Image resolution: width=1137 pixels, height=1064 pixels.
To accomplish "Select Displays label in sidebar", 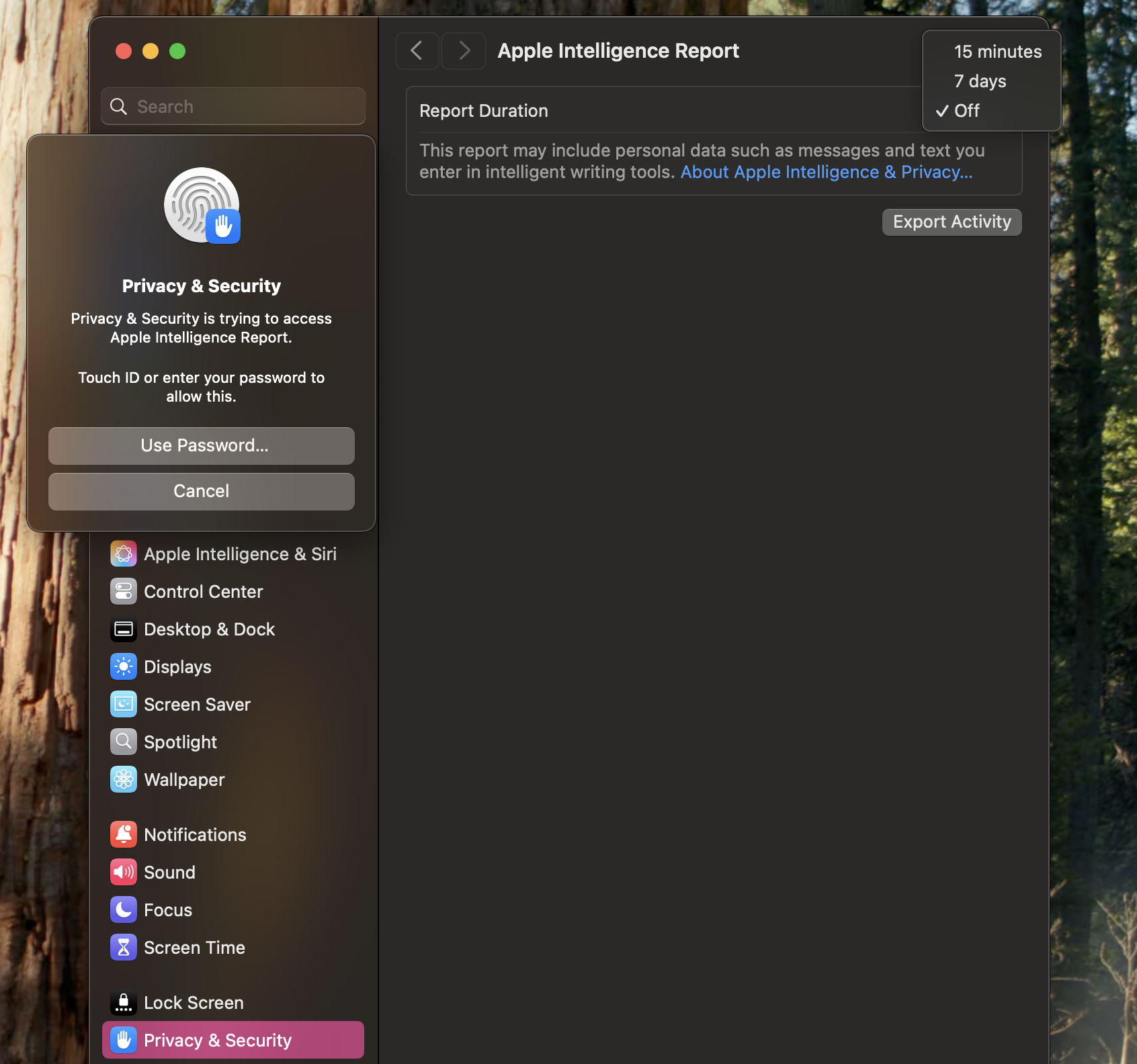I will (177, 667).
